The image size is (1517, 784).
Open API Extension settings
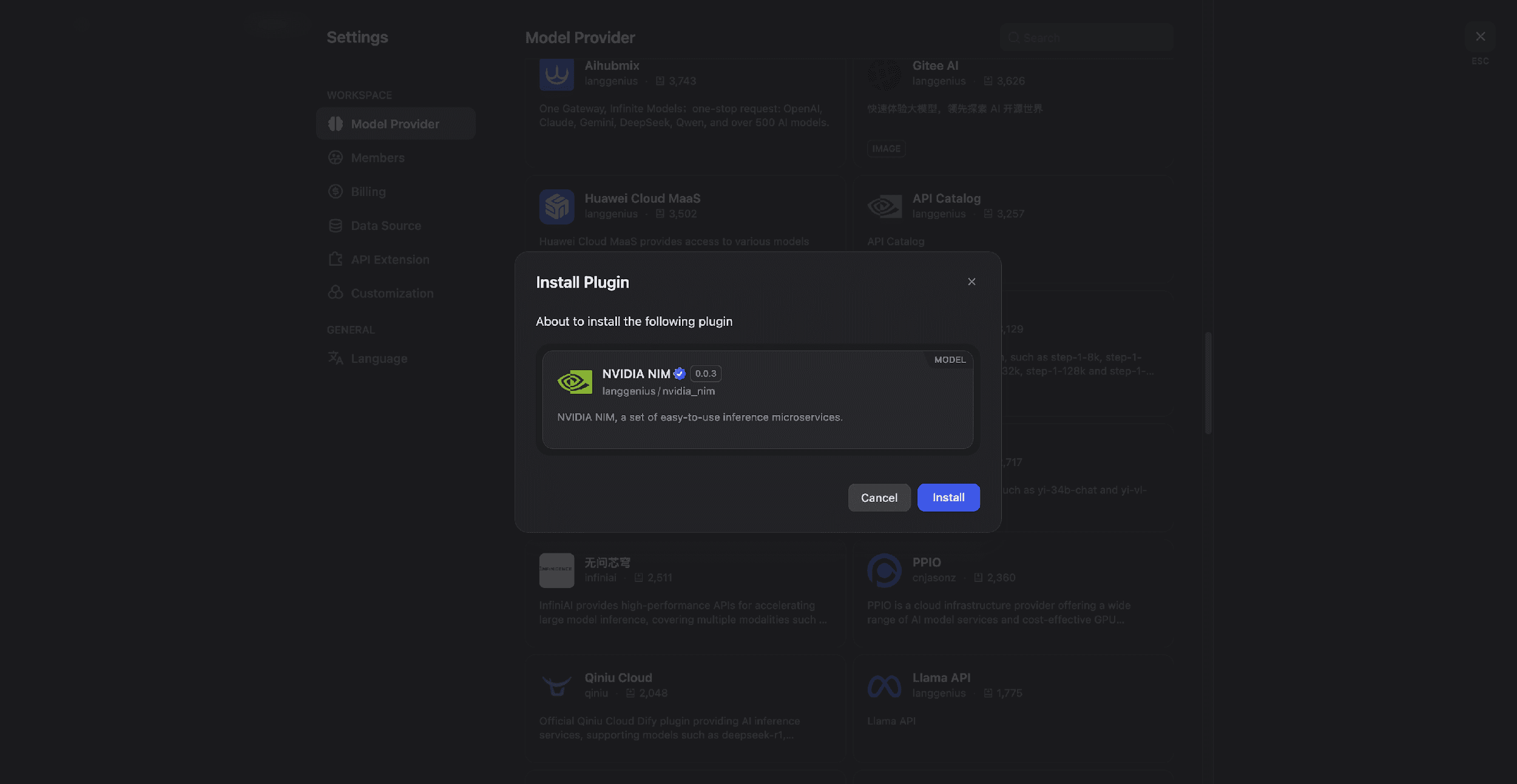pos(390,260)
